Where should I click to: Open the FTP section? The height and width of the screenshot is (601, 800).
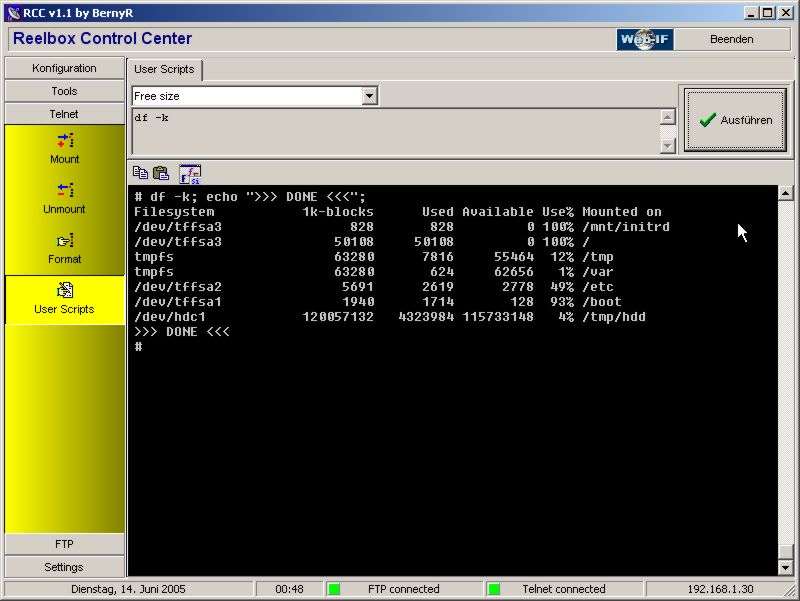pyautogui.click(x=64, y=544)
